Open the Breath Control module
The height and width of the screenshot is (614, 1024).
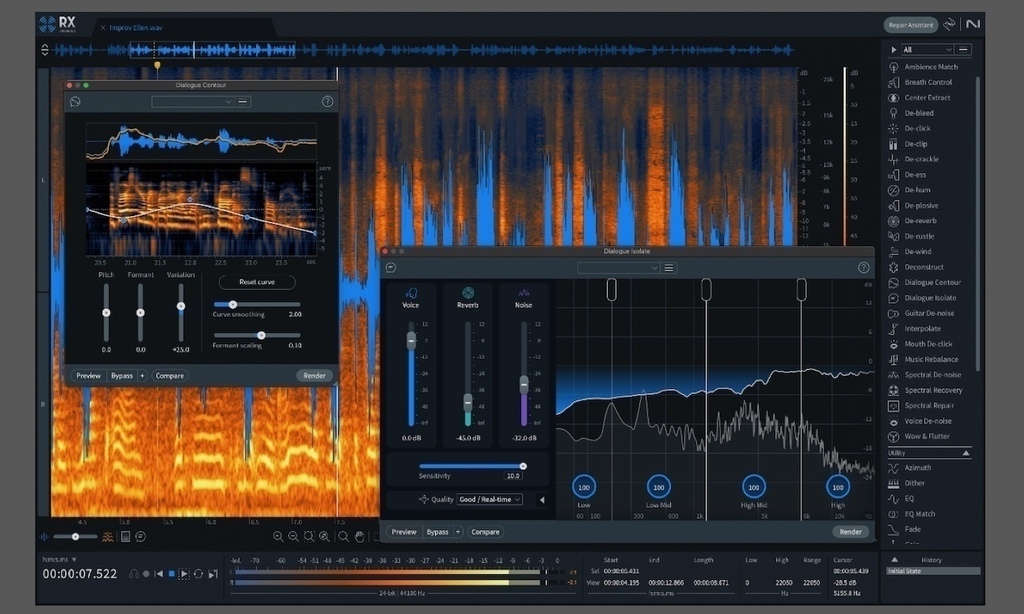click(920, 82)
